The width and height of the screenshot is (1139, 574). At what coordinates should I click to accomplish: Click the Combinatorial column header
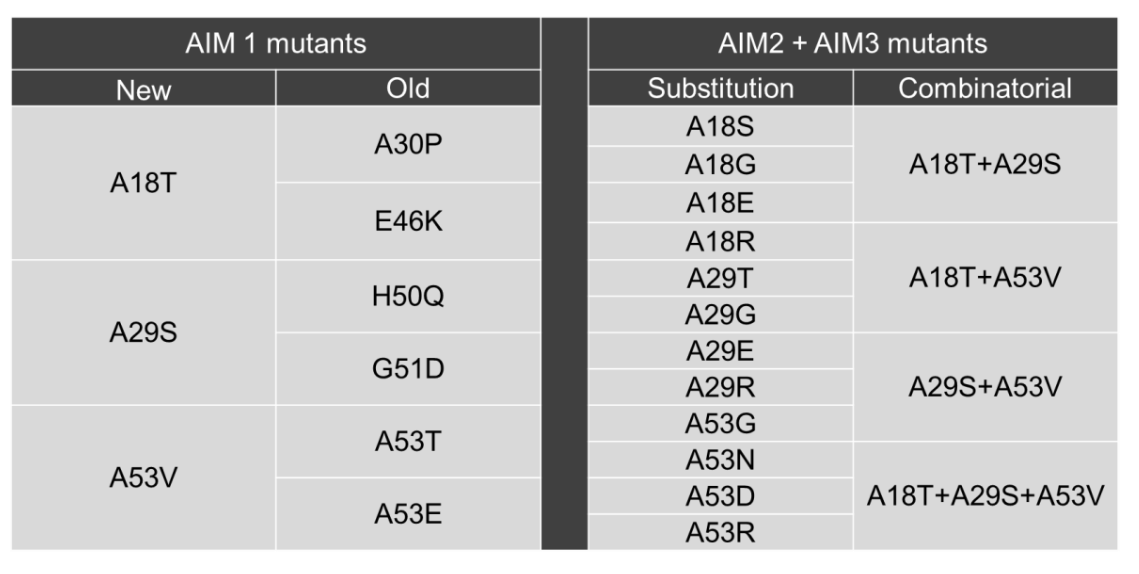point(985,88)
